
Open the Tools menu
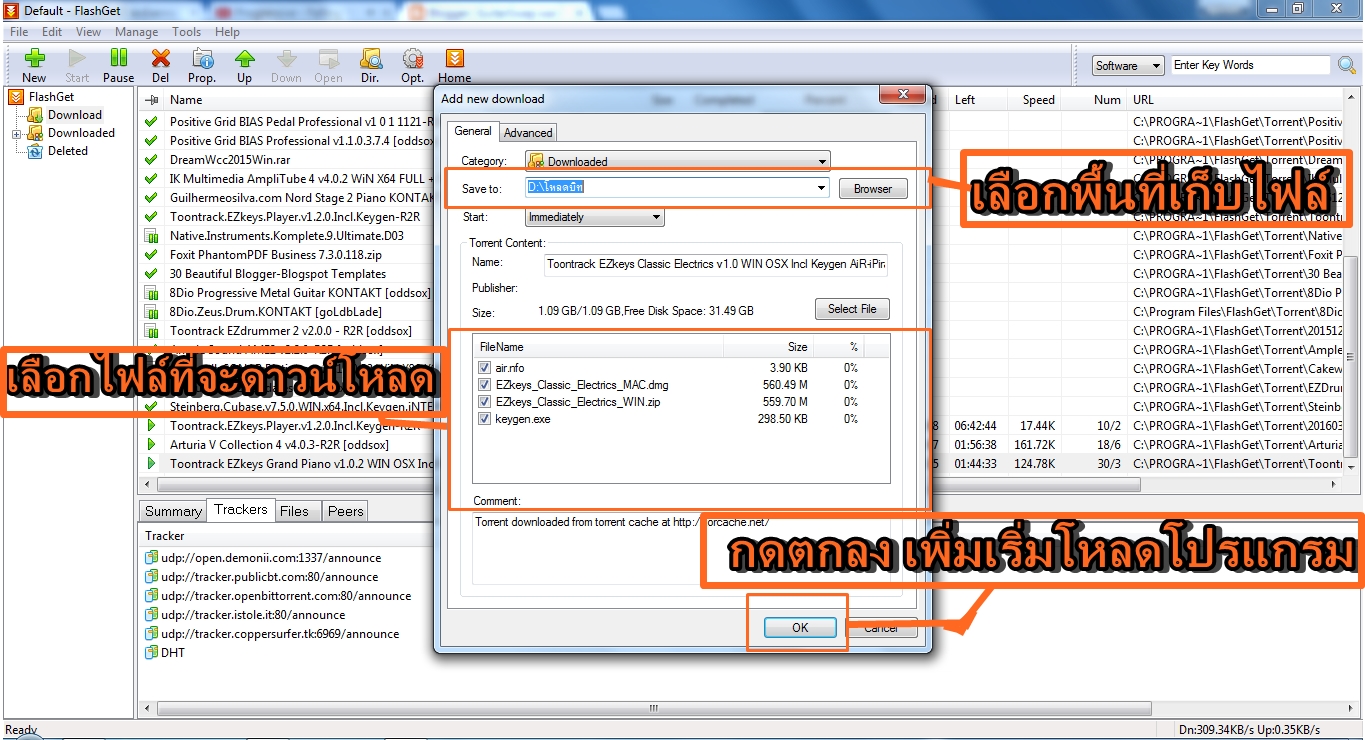pos(187,32)
